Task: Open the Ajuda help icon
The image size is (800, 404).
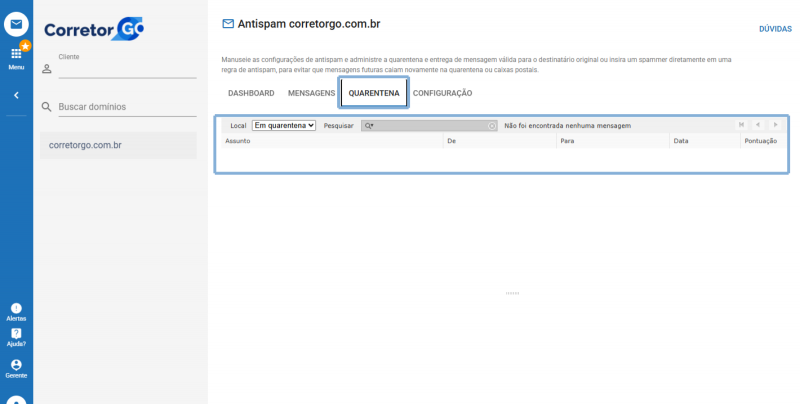Action: 16,334
